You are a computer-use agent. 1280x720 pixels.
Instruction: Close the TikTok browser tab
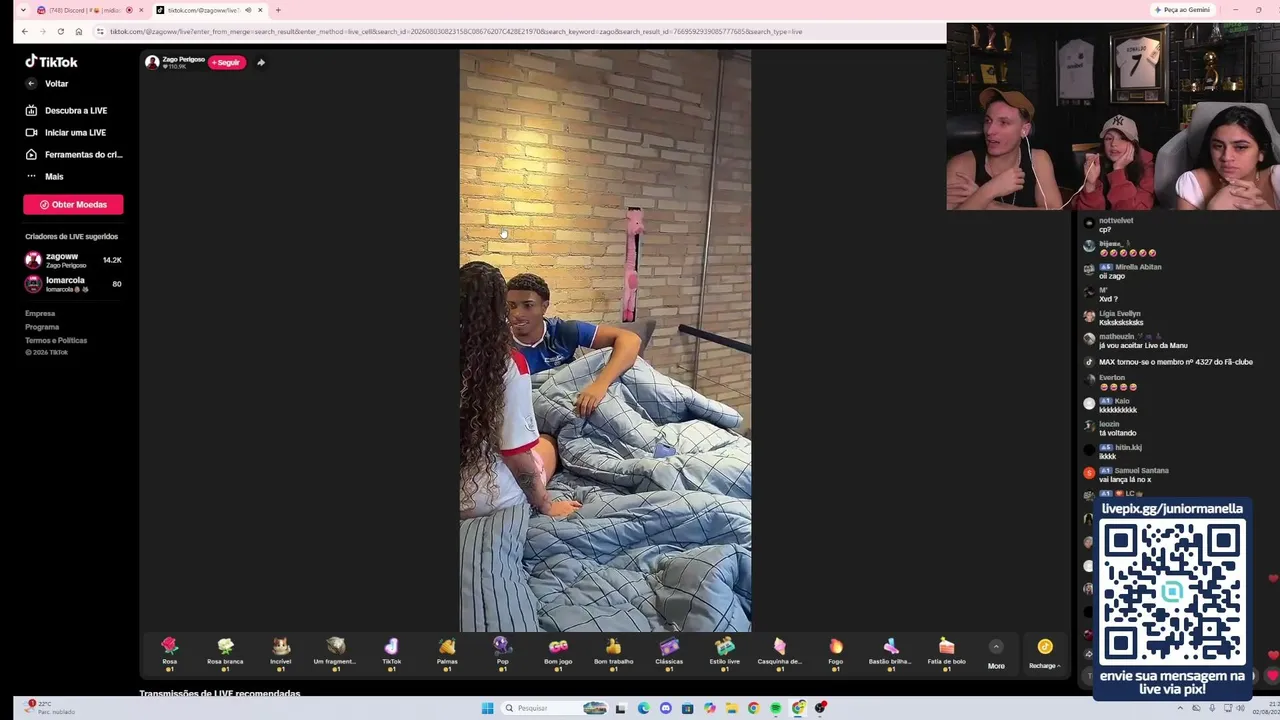point(260,10)
